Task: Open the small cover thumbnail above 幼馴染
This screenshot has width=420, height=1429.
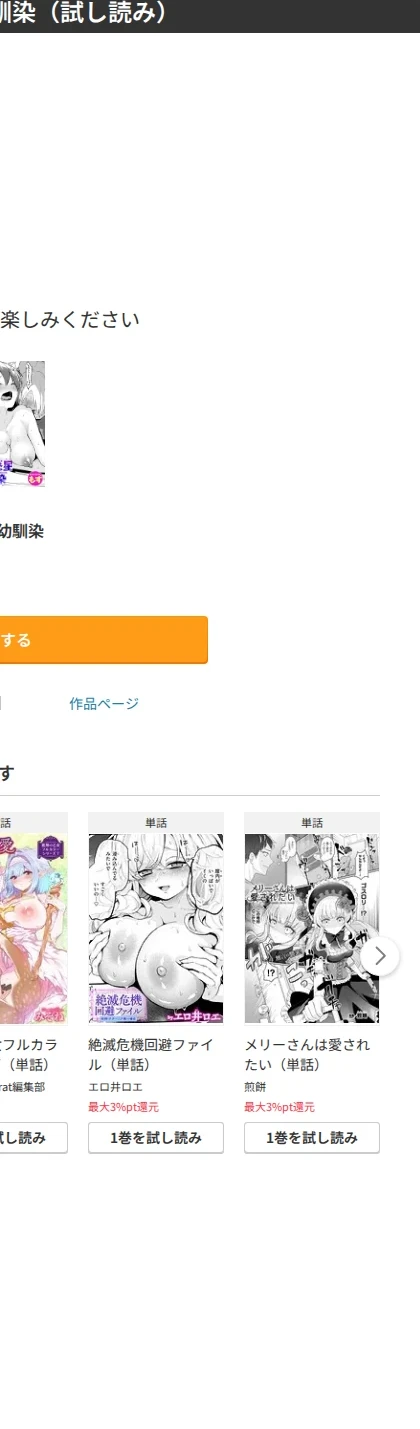Action: (22, 424)
